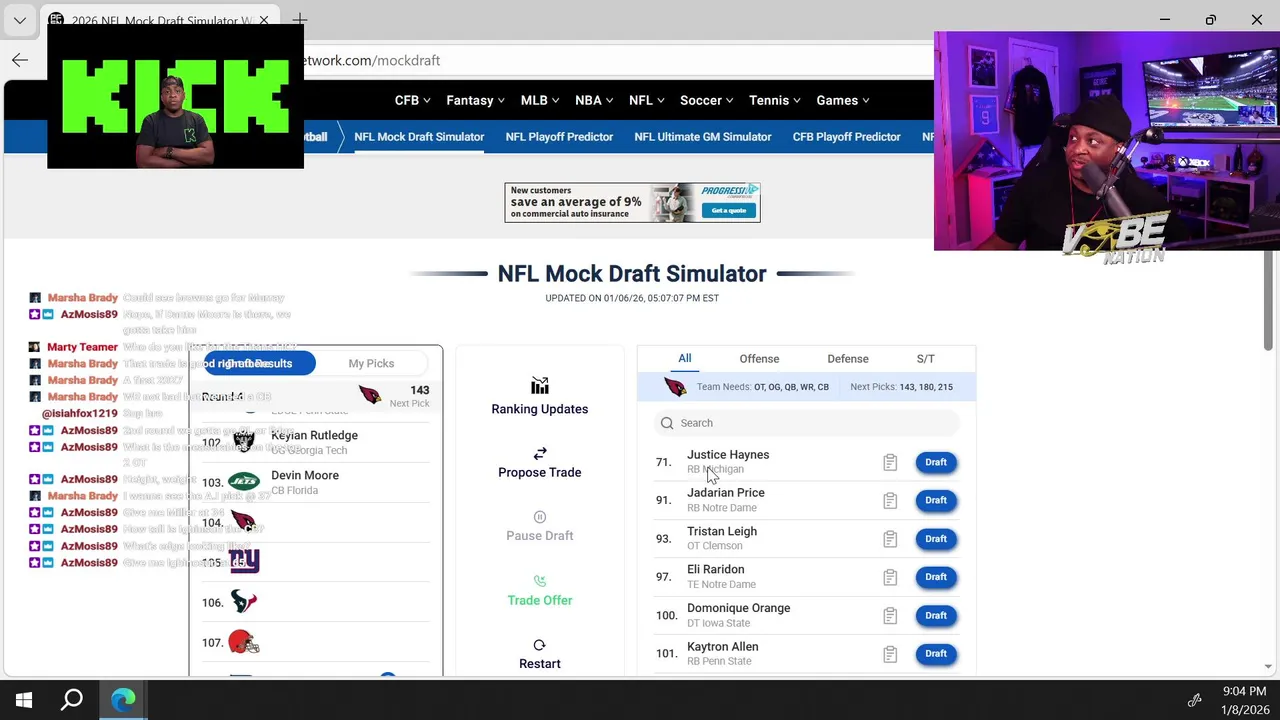Click the Progressive insurance ad banner
Screen dimensions: 1280x720
click(632, 202)
